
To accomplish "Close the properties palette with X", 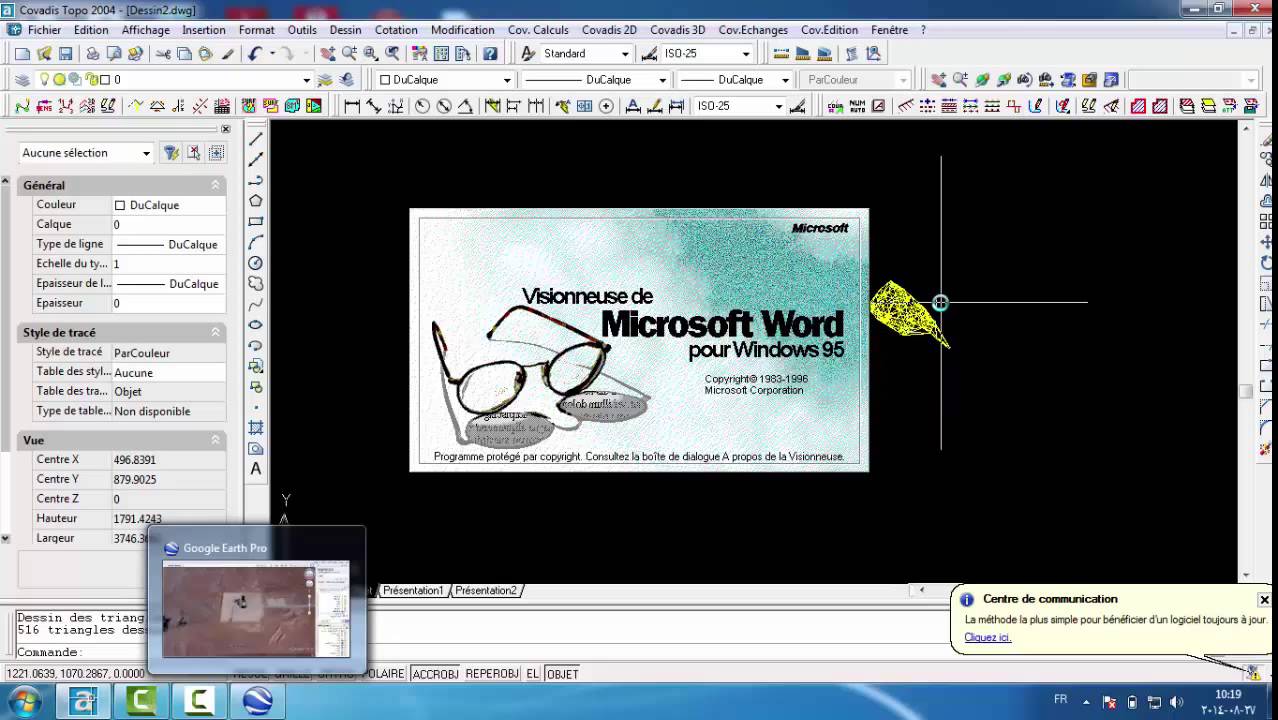I will [225, 129].
